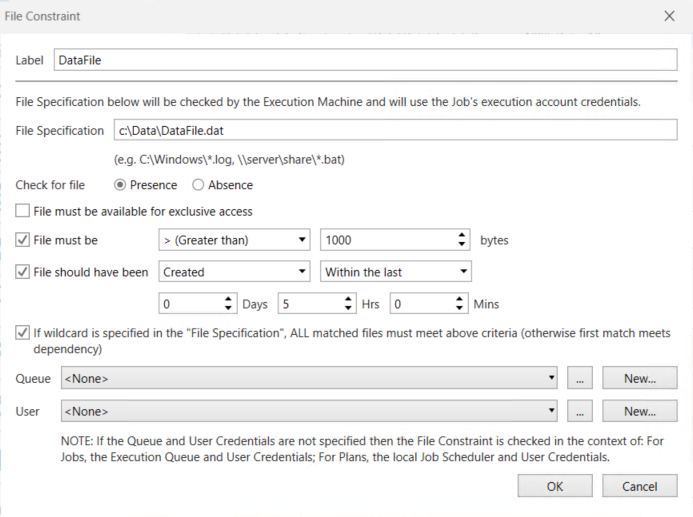Select the Presence radio button

121,185
